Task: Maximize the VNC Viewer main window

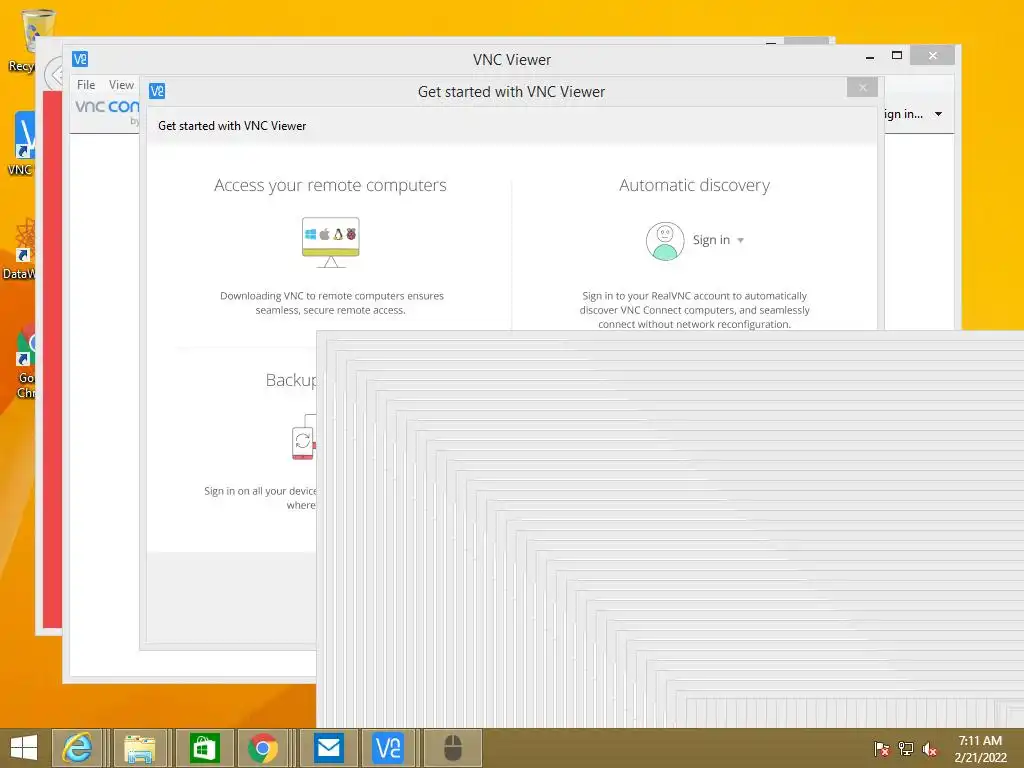Action: coord(897,56)
